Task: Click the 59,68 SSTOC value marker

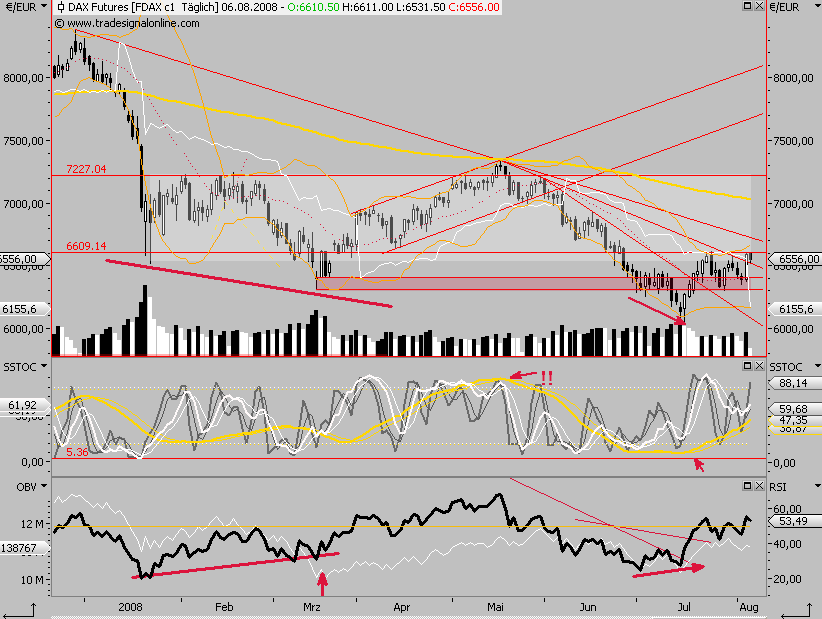Action: point(795,409)
